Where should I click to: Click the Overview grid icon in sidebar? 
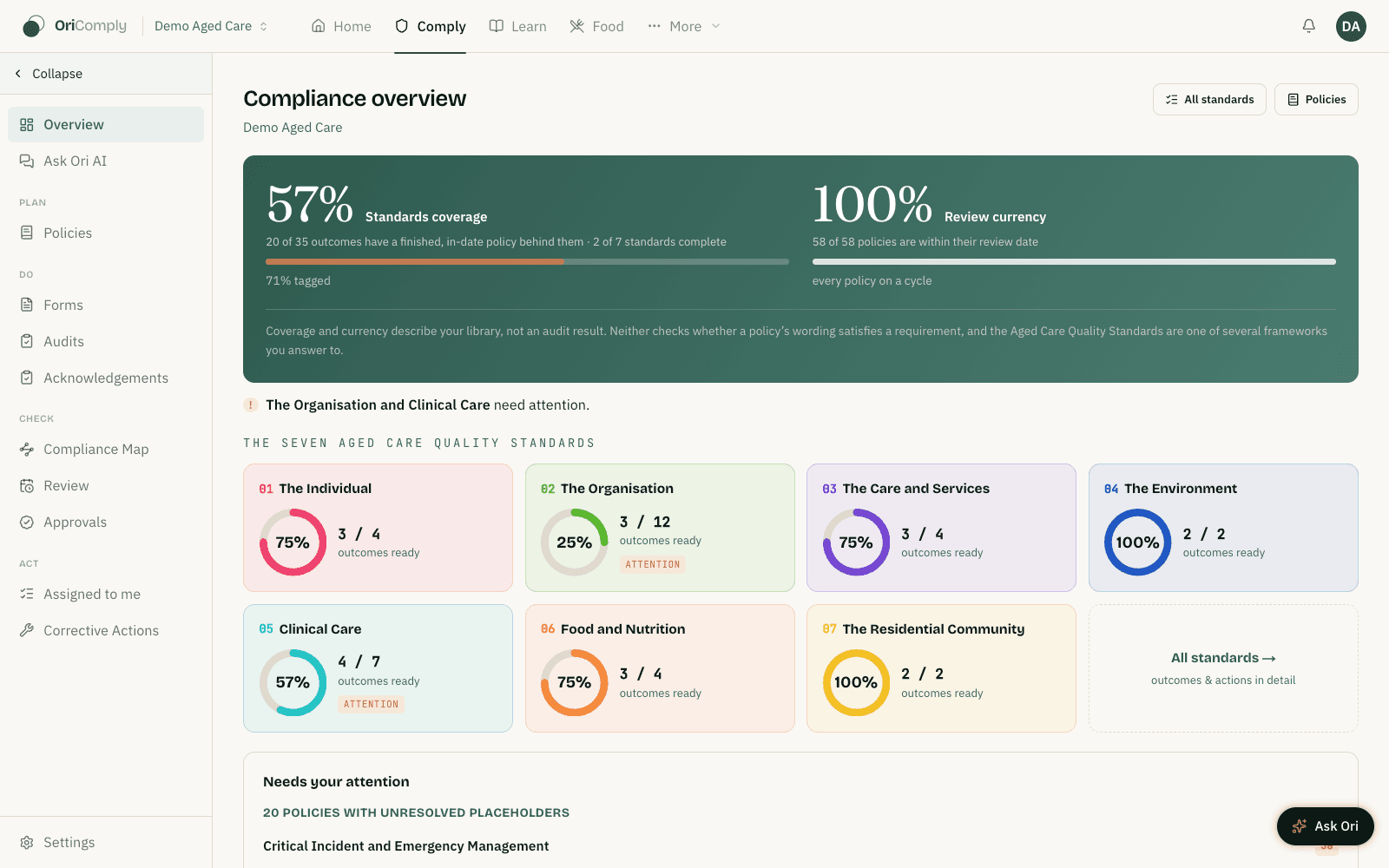point(27,125)
